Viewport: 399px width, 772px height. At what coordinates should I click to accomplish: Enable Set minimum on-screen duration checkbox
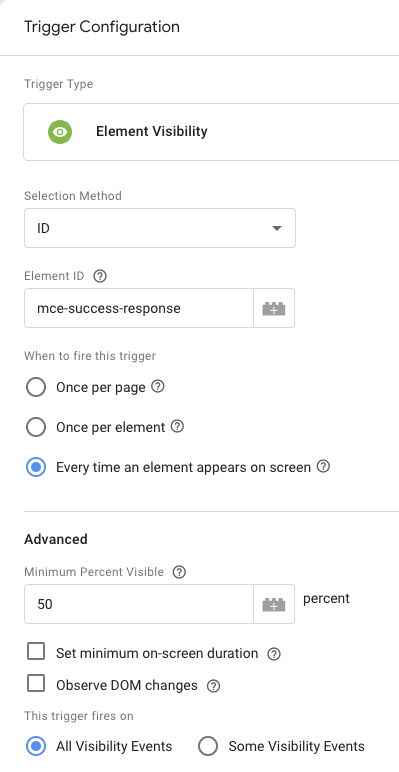point(36,652)
